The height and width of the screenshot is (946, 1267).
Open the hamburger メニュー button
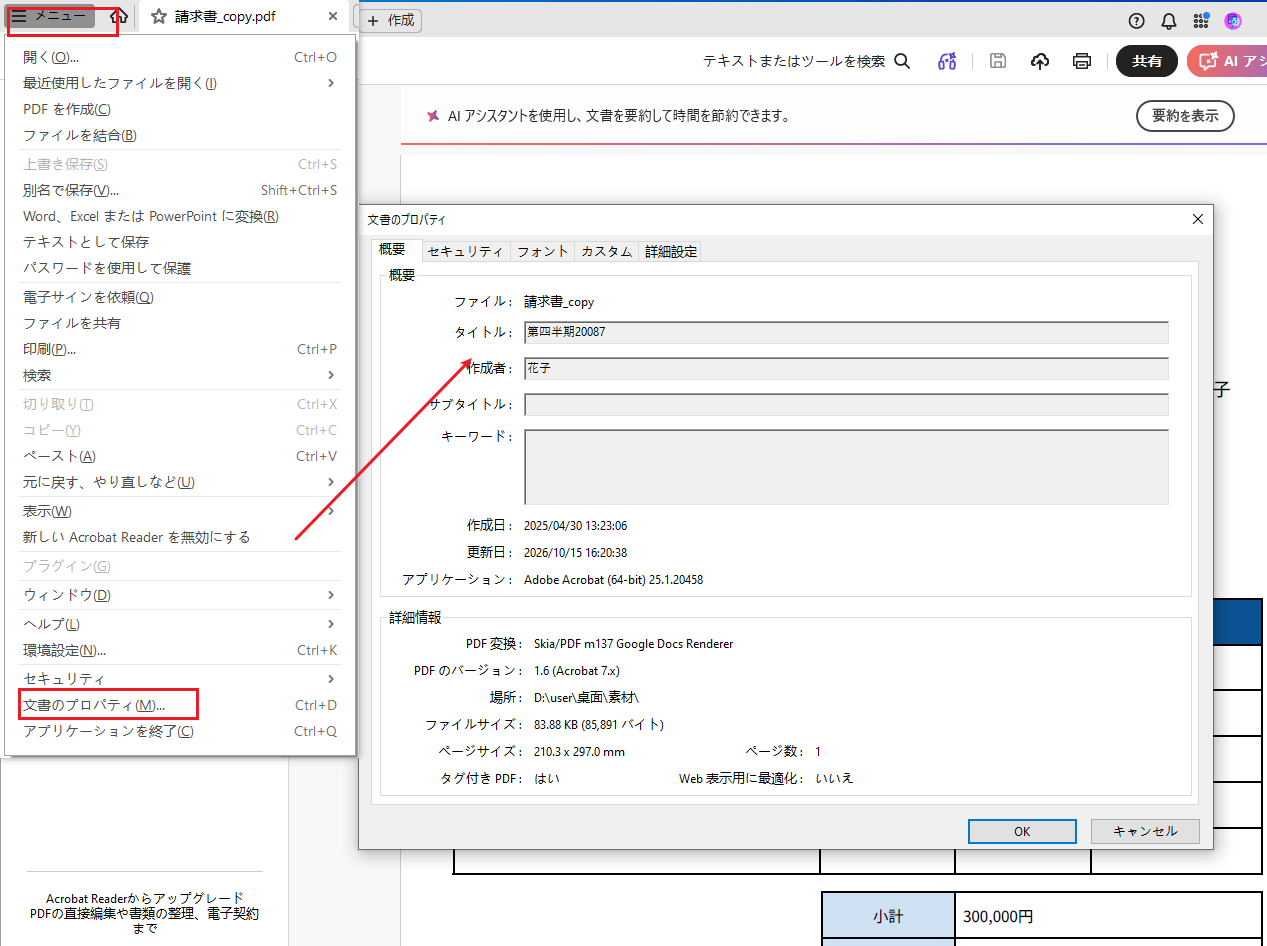(x=50, y=16)
